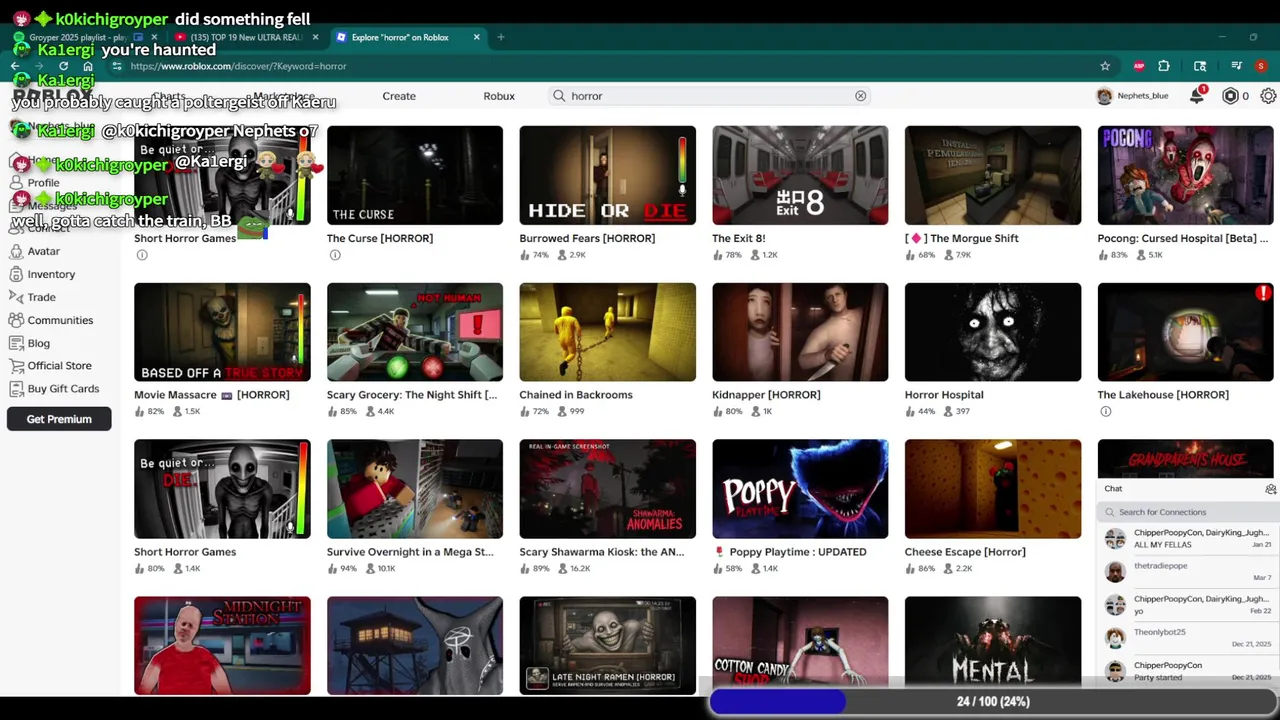Open the browser extensions puzzle icon
This screenshot has width=1280, height=720.
coord(1164,66)
